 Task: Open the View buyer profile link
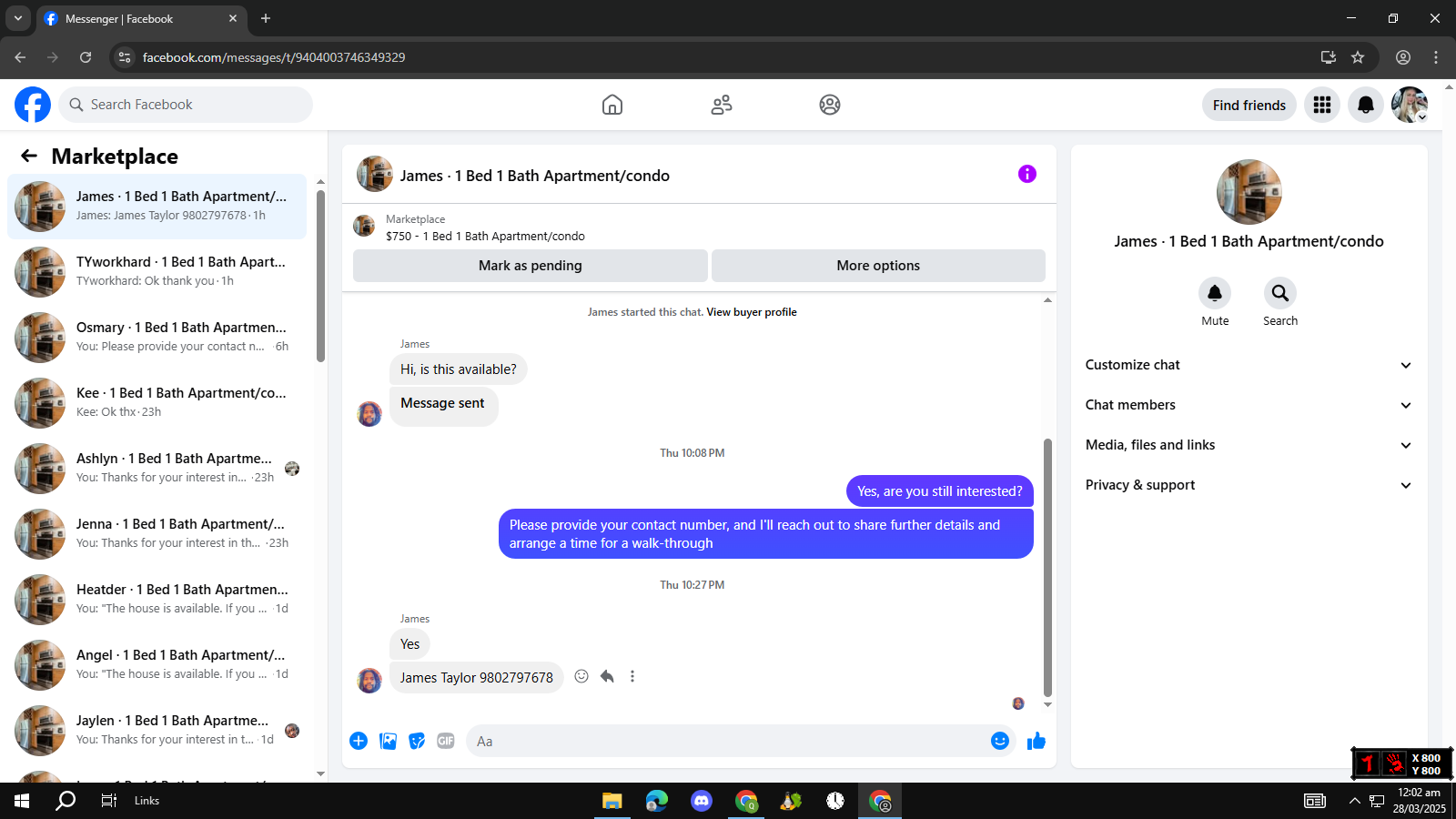tap(752, 312)
